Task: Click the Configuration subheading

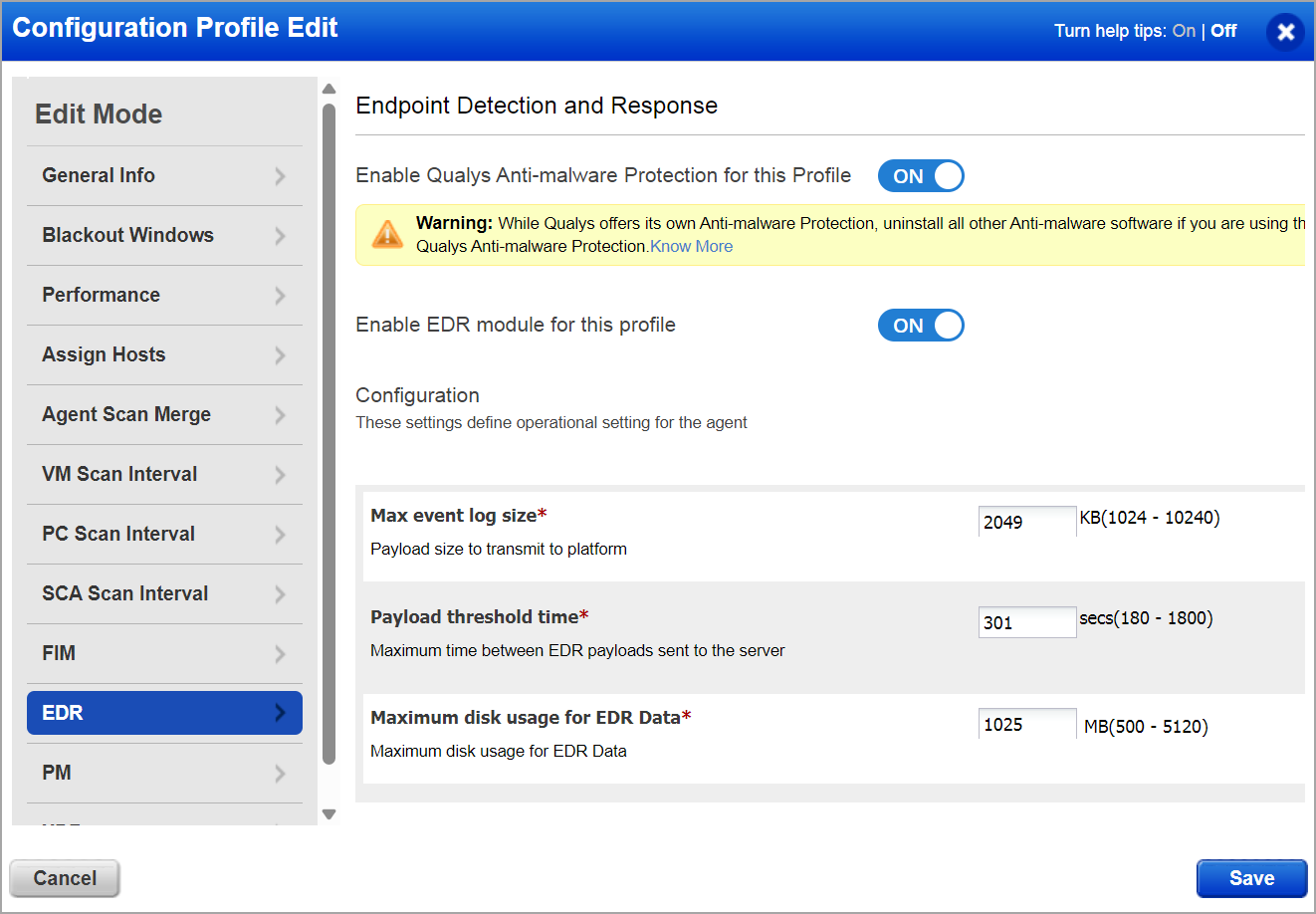Action: [417, 395]
